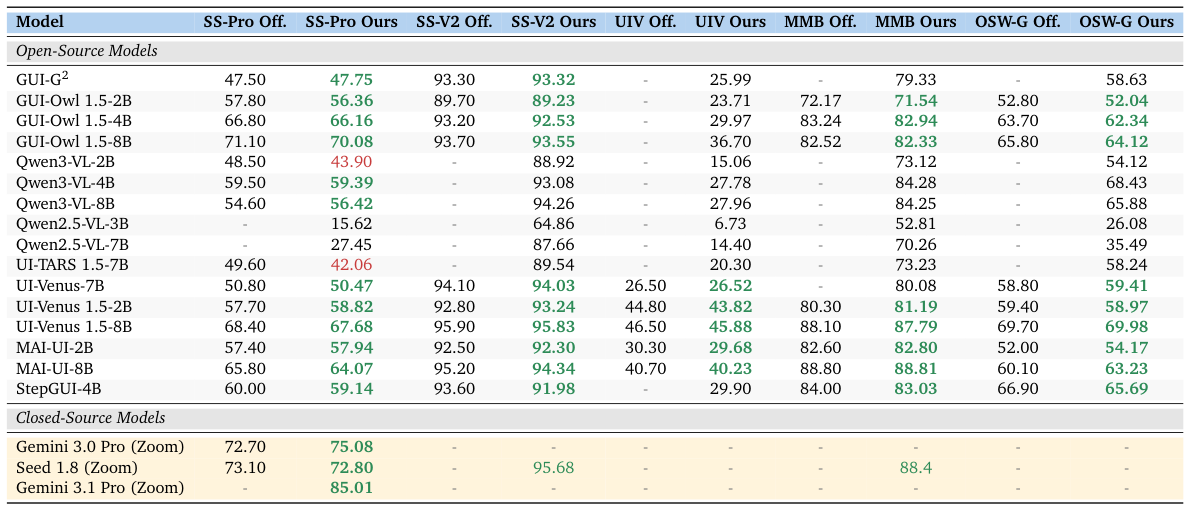Viewport: 1190px width, 509px height.
Task: Select the "91.98" value for StepGUI-4B
Action: (x=553, y=388)
